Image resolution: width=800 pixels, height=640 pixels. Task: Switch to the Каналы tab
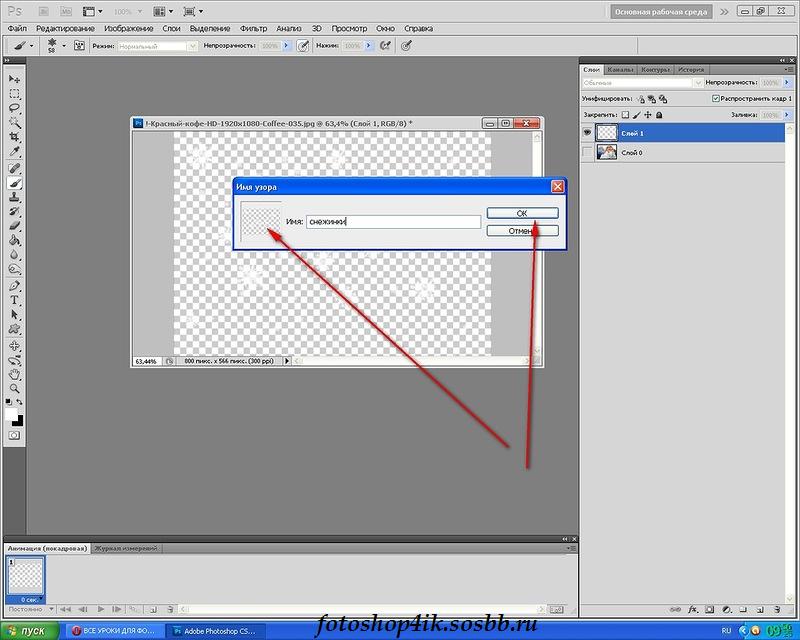coord(620,69)
